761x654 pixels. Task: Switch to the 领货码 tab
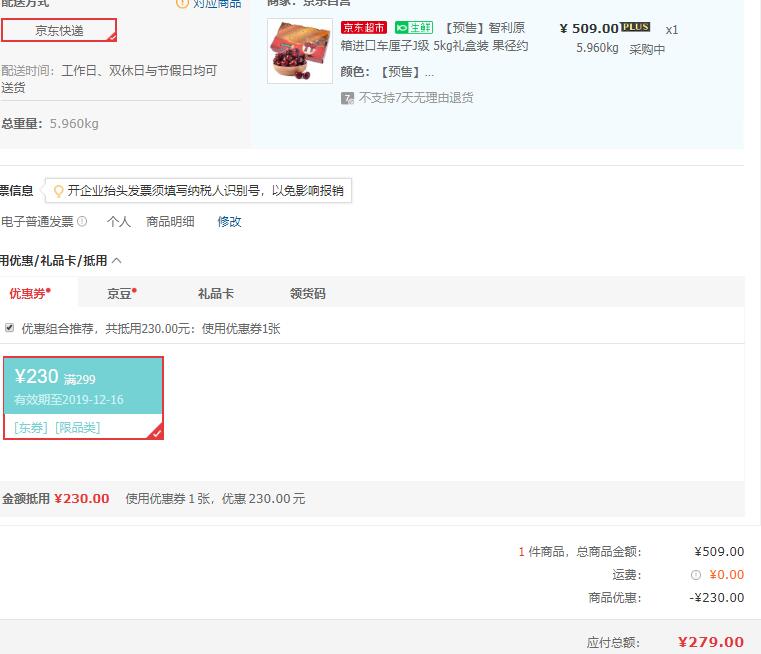308,294
